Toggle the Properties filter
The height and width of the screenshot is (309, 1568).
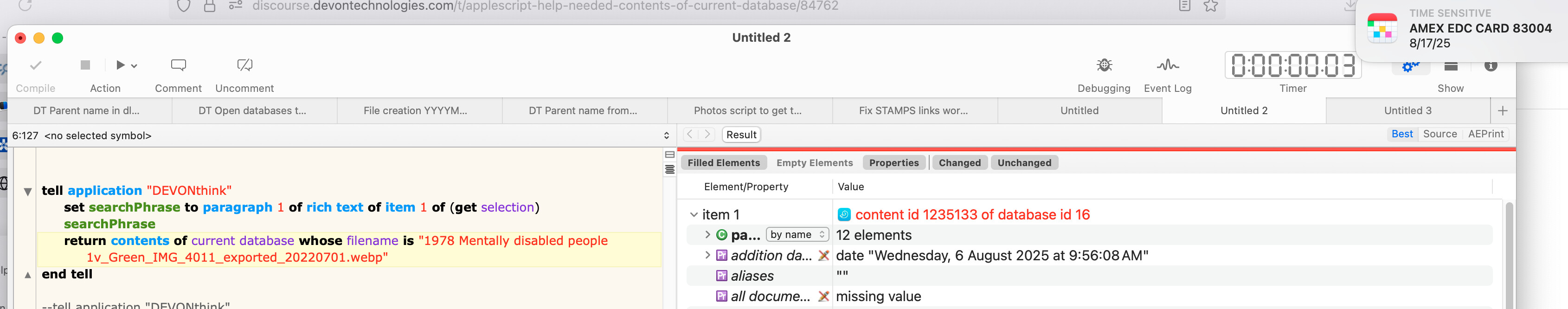pos(893,163)
